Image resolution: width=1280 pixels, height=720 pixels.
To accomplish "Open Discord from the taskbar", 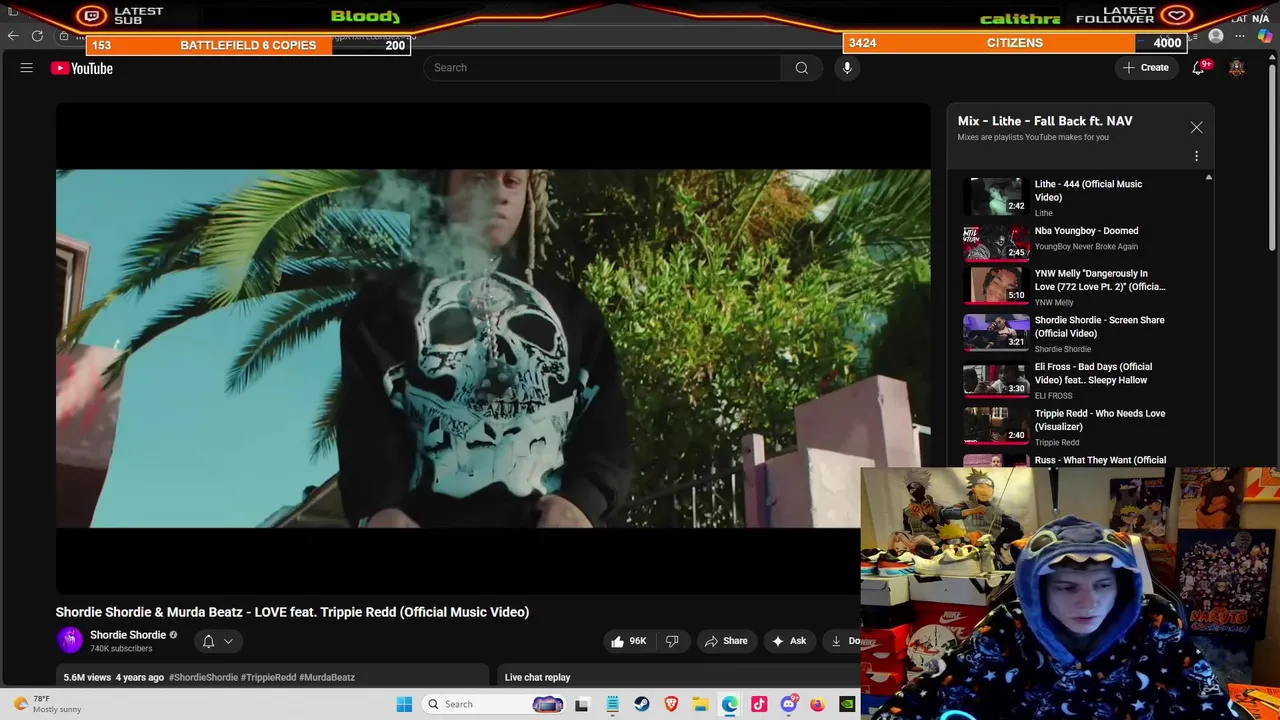I will [x=788, y=704].
